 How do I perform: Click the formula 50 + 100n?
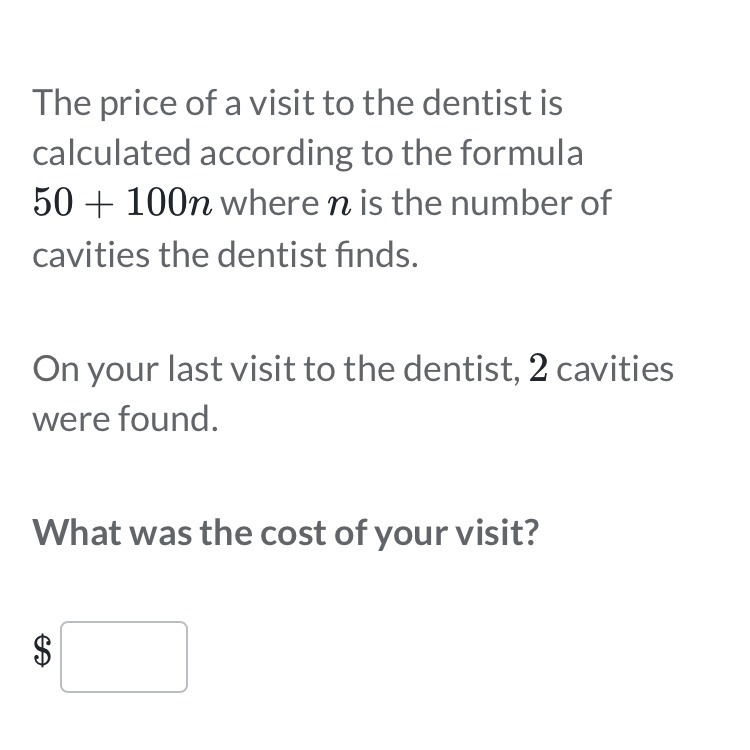tap(122, 202)
